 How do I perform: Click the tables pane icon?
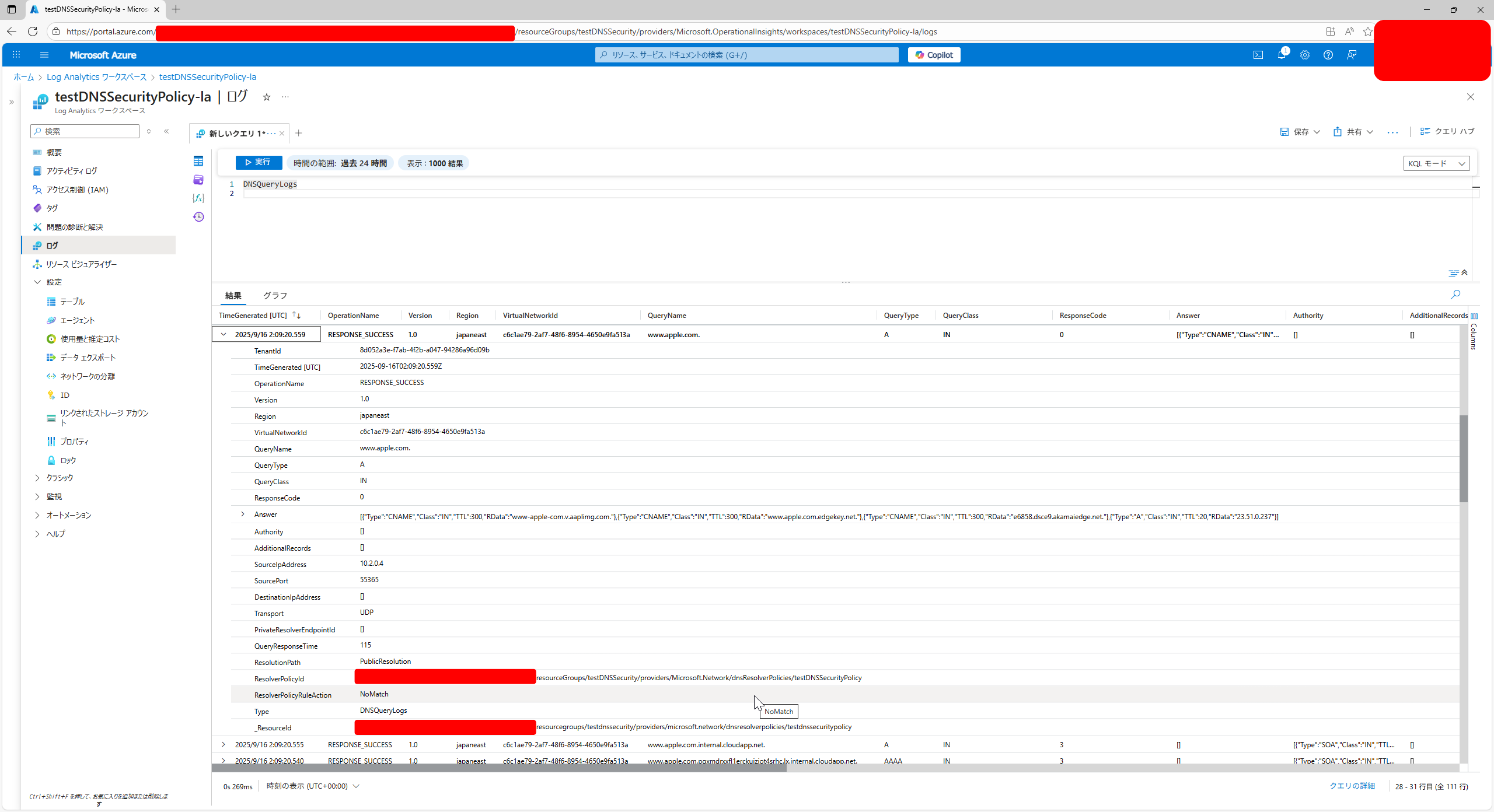tap(198, 161)
